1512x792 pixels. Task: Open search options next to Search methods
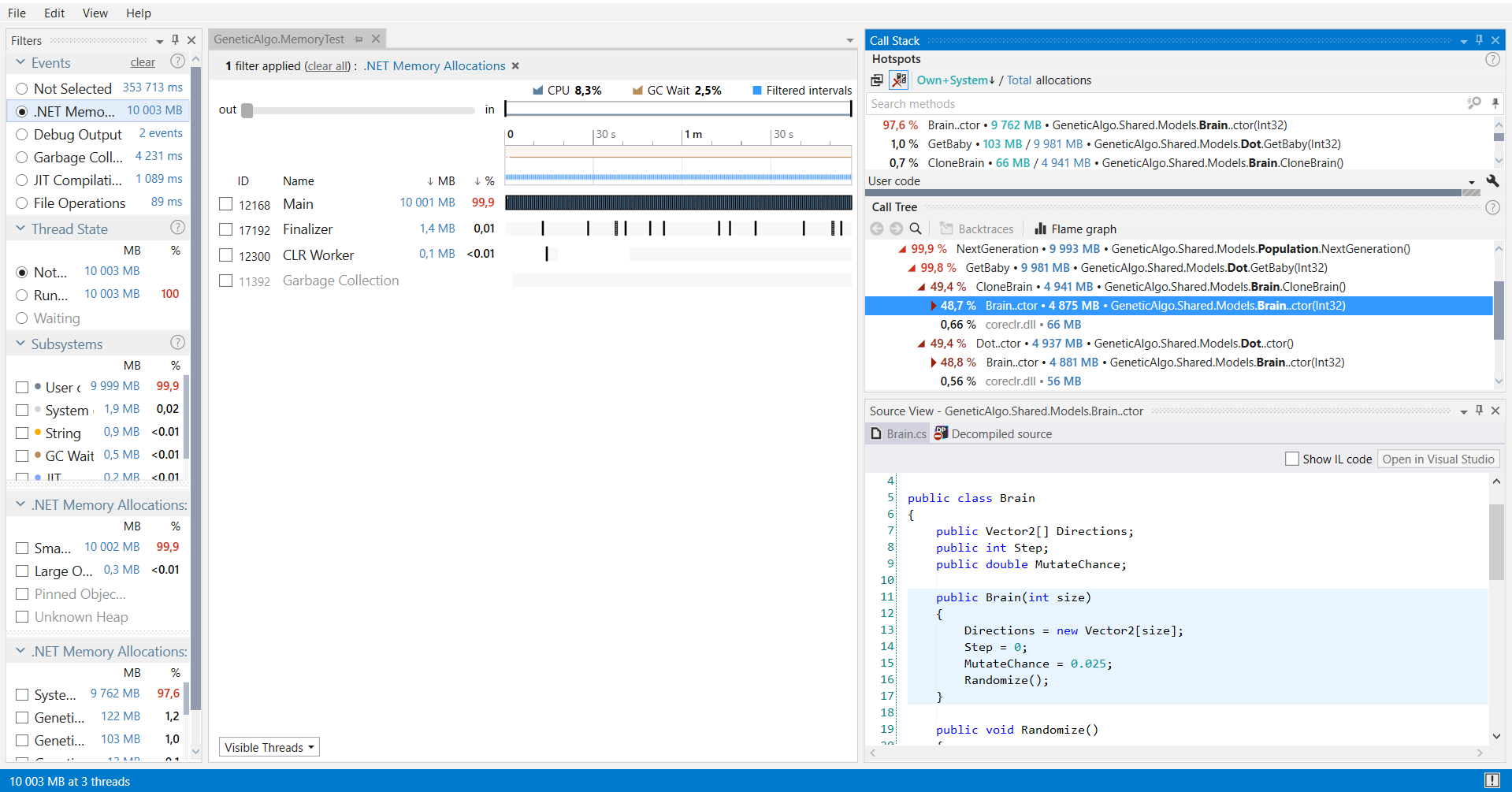(1474, 103)
